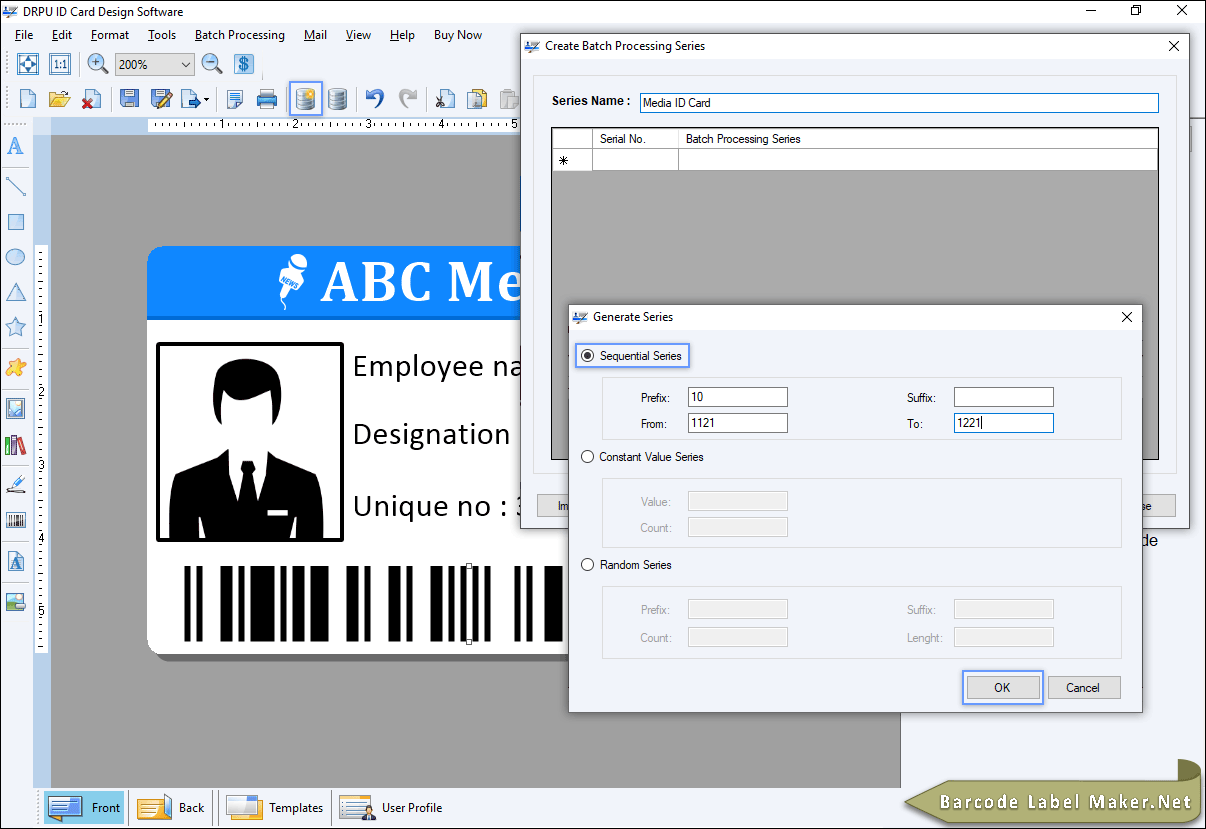The width and height of the screenshot is (1206, 829).
Task: Click the sequential Prefix field containing 10
Action: click(738, 397)
